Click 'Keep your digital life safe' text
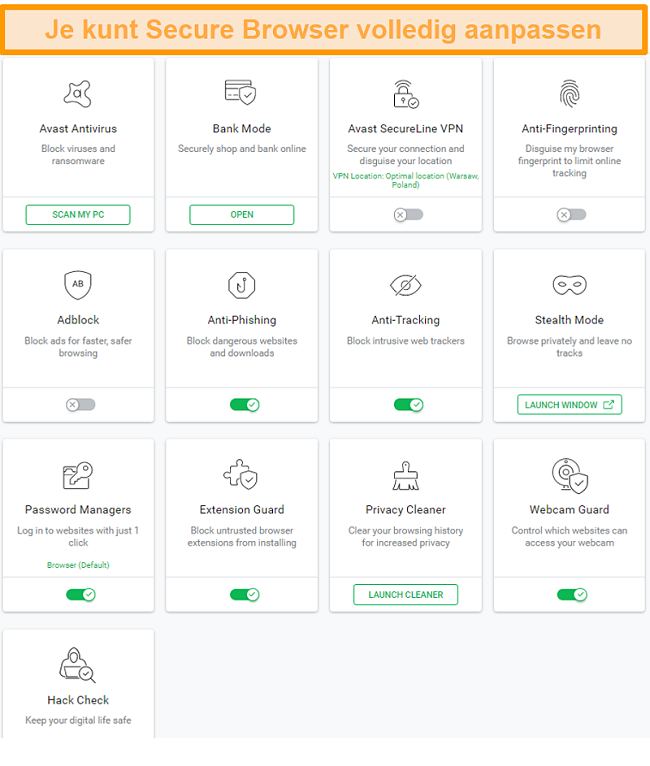The image size is (650, 766). pos(78,720)
